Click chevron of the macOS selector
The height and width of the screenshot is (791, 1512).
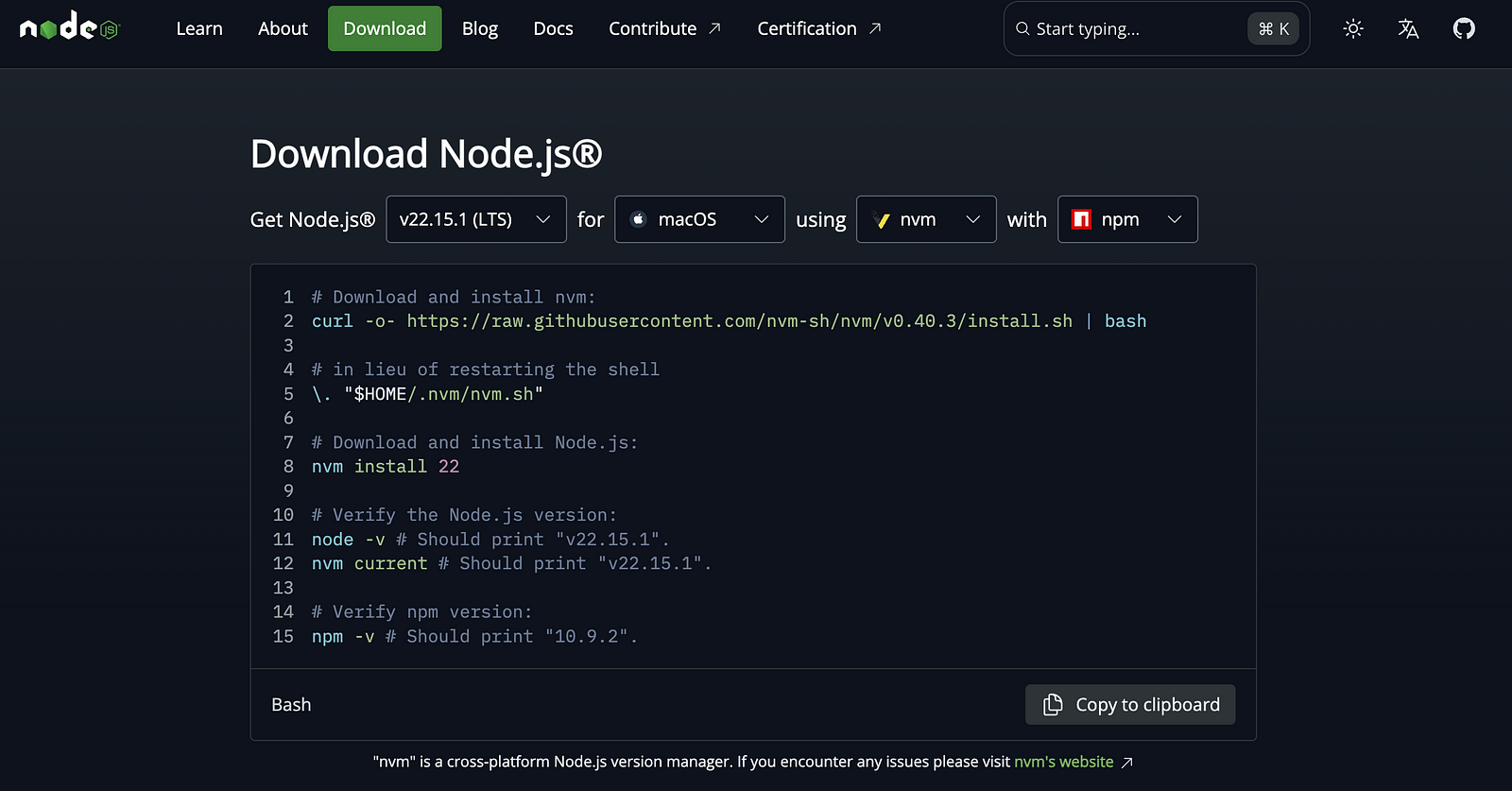[762, 219]
